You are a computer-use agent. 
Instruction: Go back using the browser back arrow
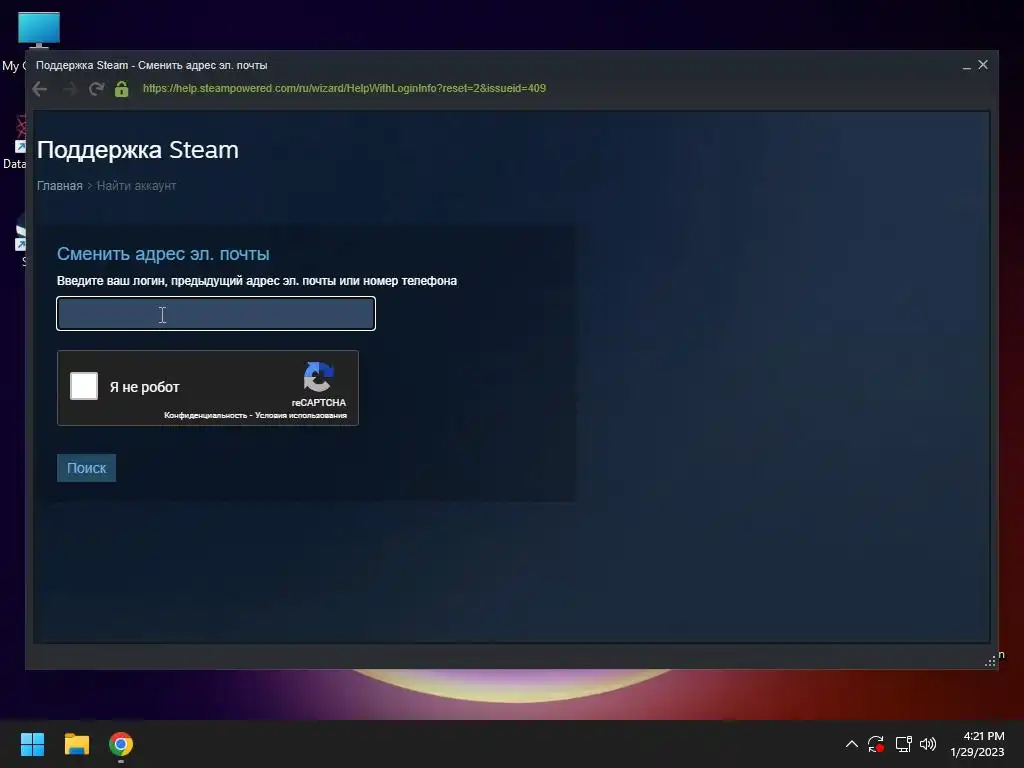[40, 89]
